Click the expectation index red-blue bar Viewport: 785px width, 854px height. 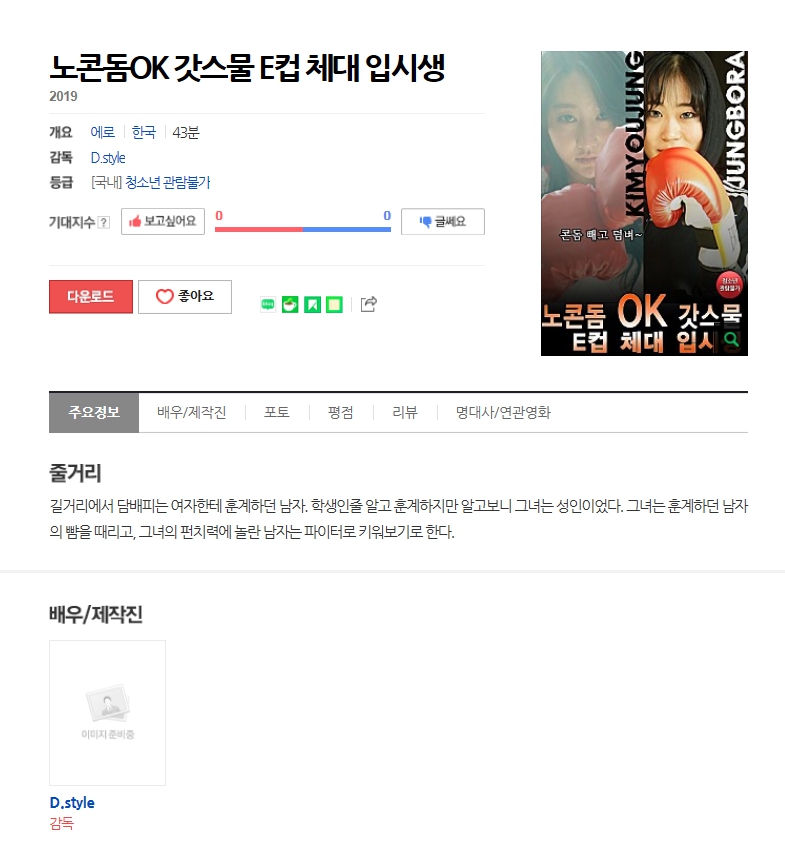[303, 229]
